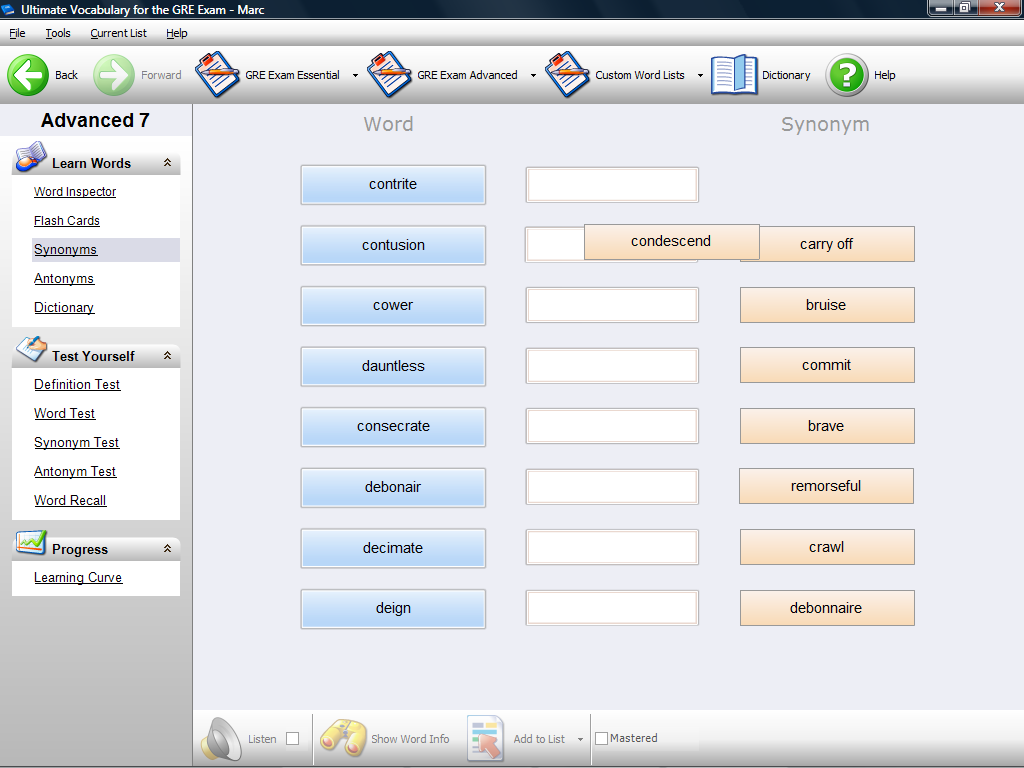Click the Listen speaker icon
Viewport: 1024px width, 768px height.
click(221, 739)
